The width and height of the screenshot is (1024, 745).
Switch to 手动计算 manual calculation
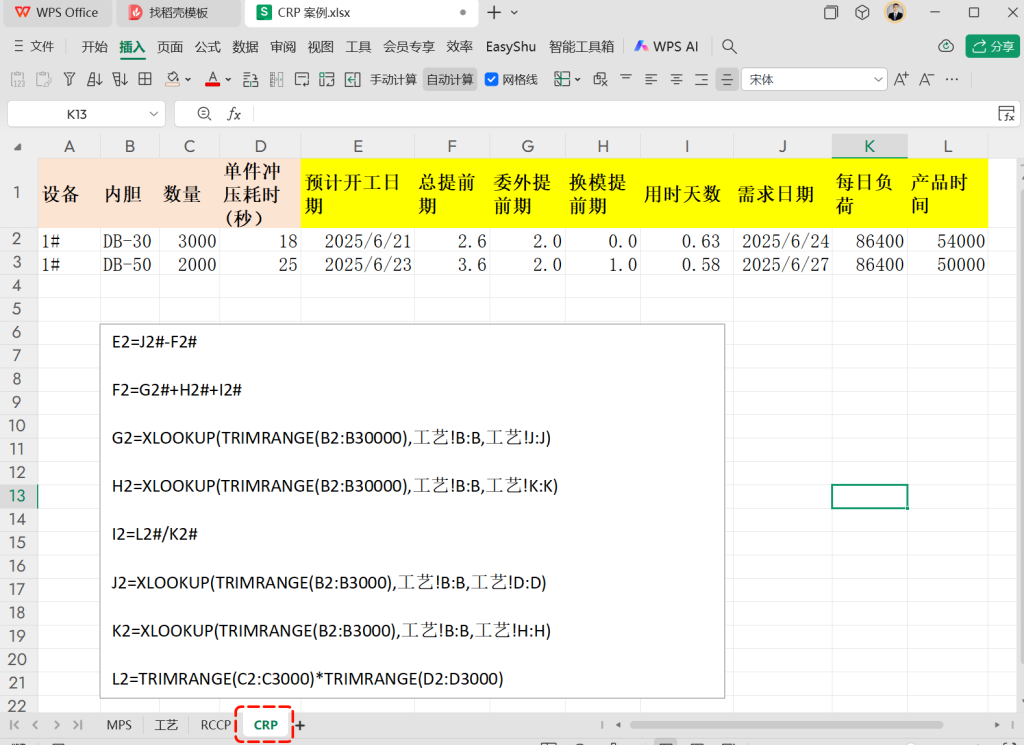coord(393,80)
